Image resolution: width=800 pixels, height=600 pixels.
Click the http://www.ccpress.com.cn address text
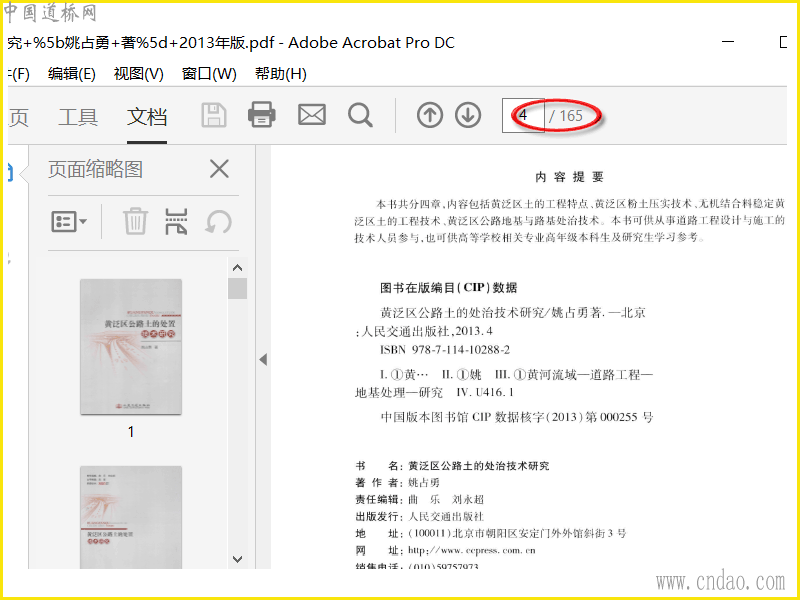[472, 551]
